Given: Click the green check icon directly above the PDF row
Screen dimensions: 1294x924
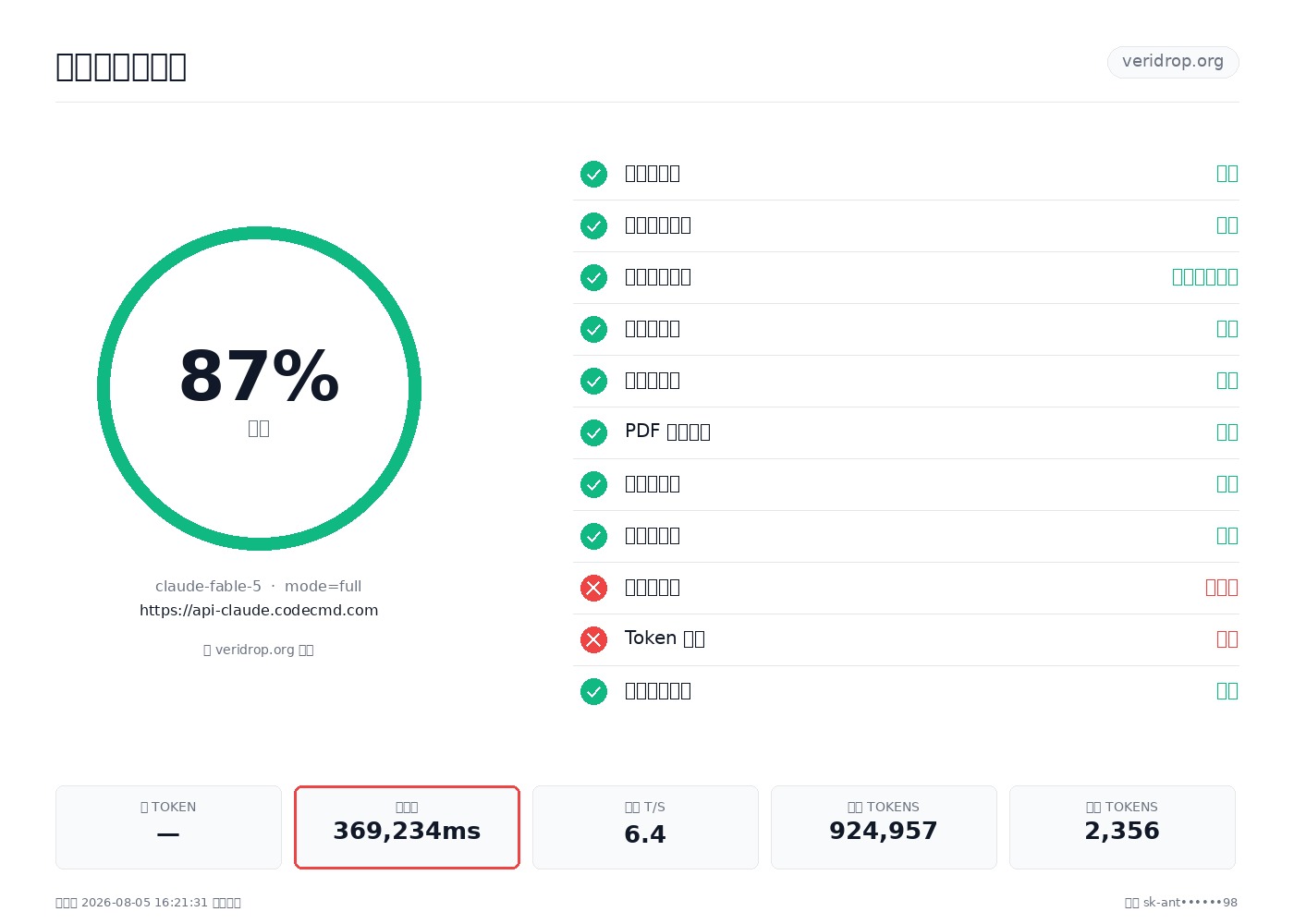Looking at the screenshot, I should coord(593,381).
